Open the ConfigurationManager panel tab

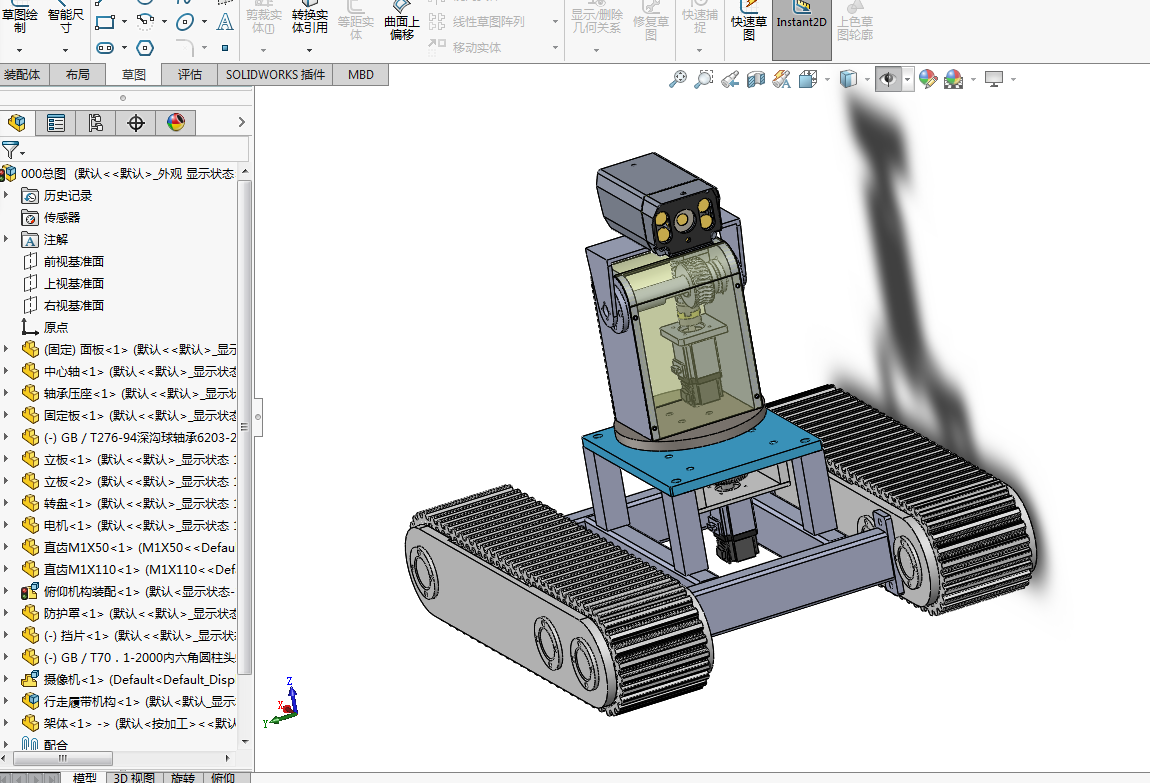pyautogui.click(x=96, y=123)
